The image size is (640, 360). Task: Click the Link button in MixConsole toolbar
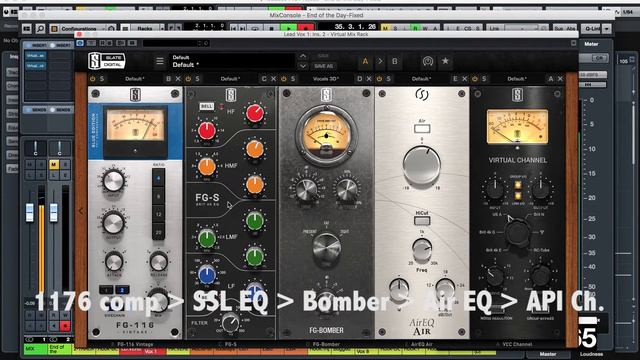(x=494, y=29)
